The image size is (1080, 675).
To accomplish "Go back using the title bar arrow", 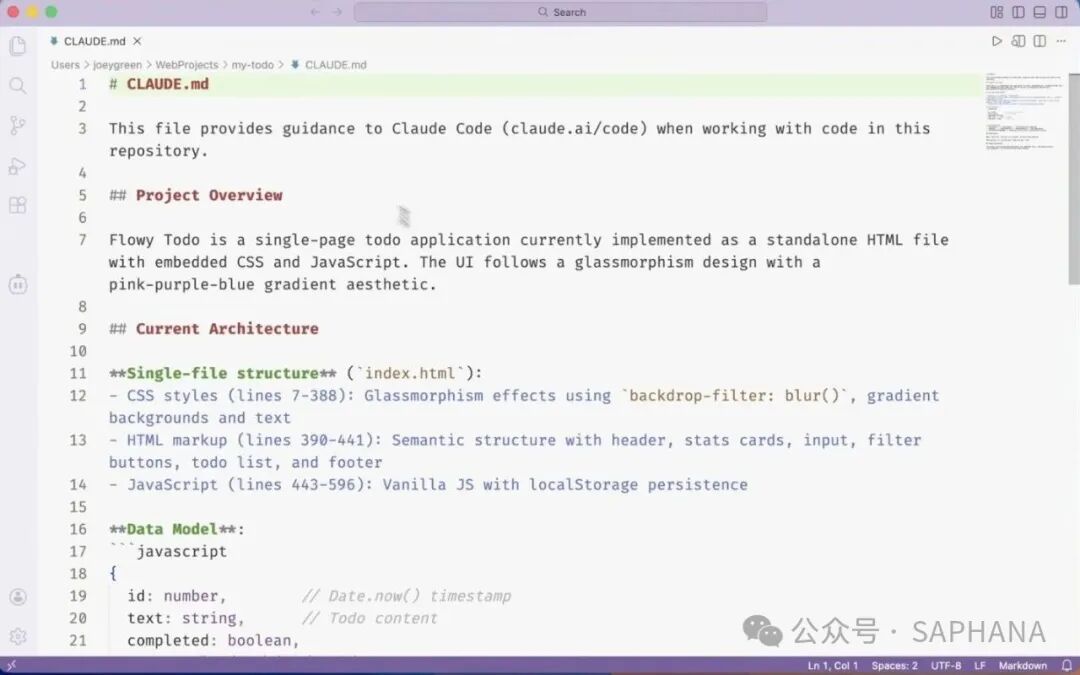I will tap(315, 12).
